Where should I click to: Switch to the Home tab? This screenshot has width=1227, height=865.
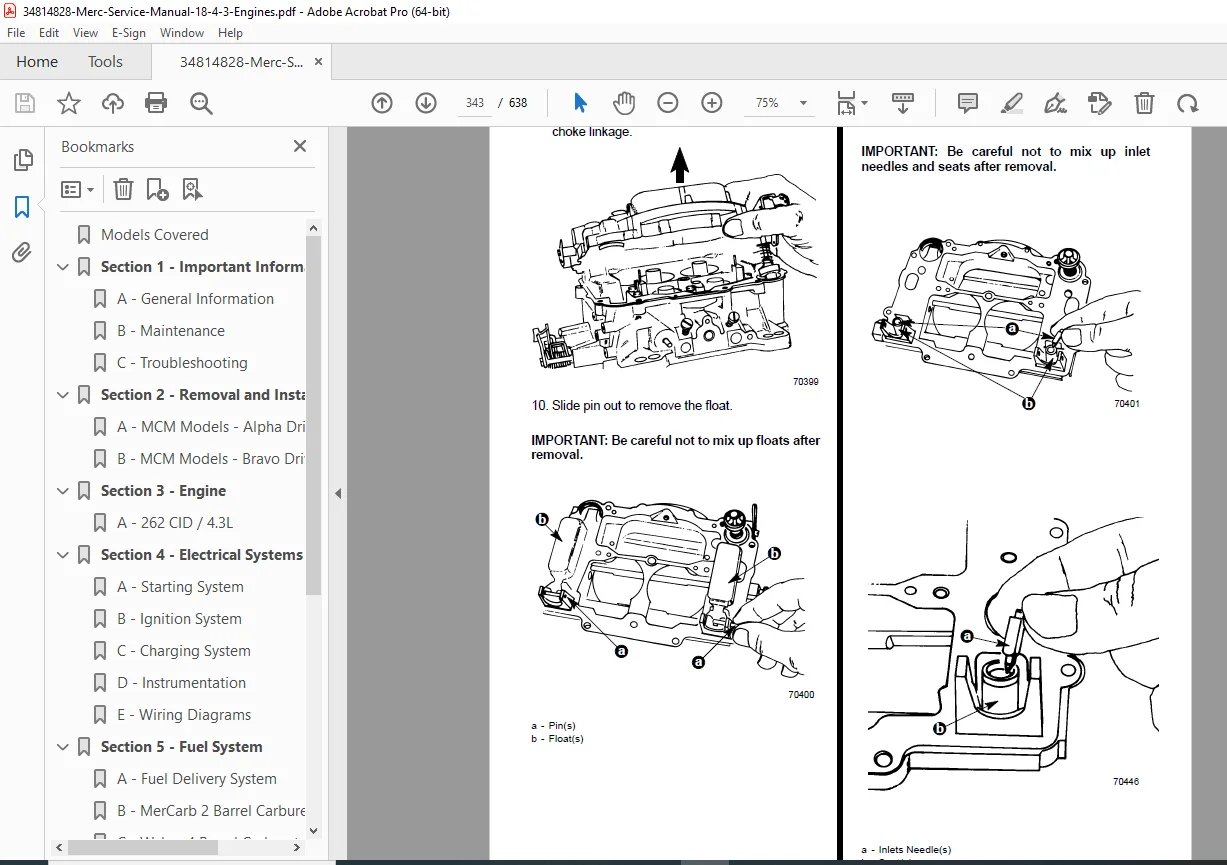[x=37, y=62]
